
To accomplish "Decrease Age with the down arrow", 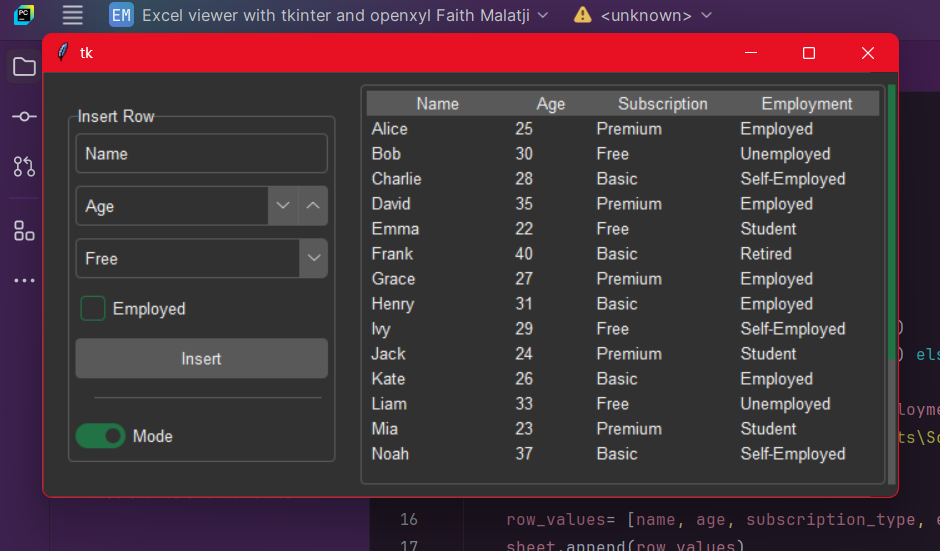I will point(283,206).
